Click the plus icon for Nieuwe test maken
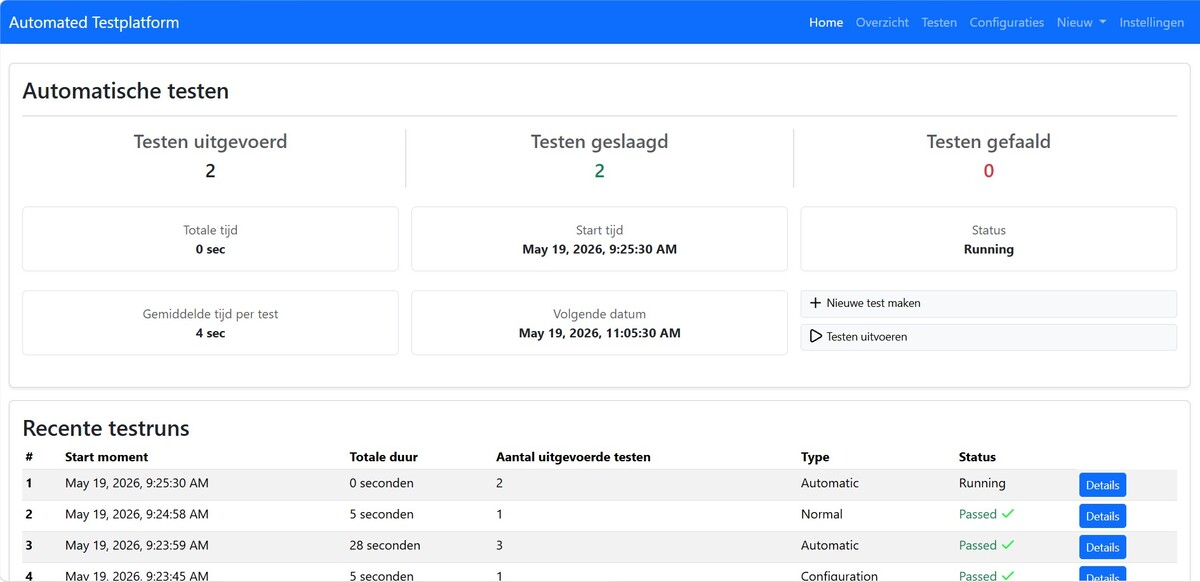Screen dimensions: 1200x582 point(815,303)
